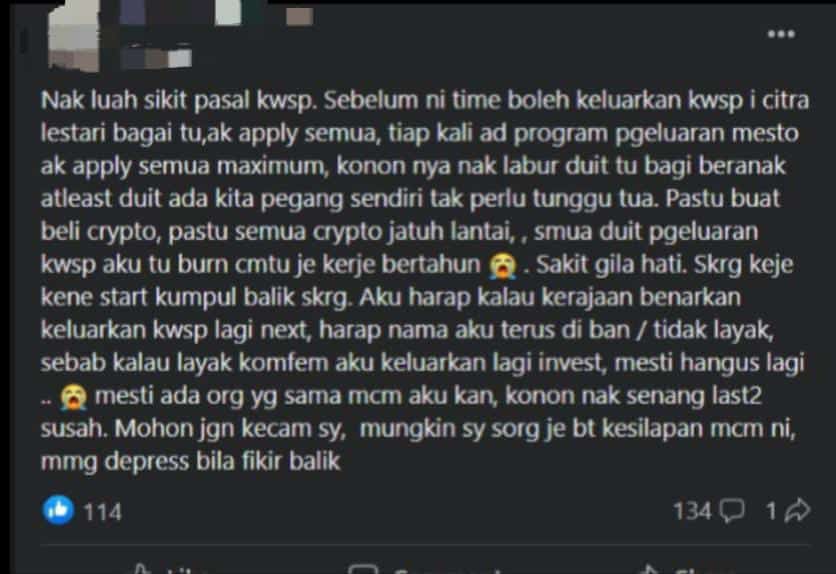Click the crying emoji before 'mesti ada org'
The width and height of the screenshot is (836, 574).
[x=74, y=398]
